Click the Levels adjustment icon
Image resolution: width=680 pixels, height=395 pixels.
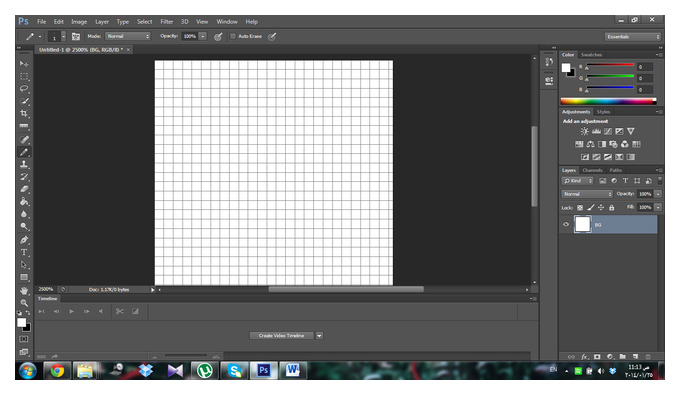click(596, 131)
